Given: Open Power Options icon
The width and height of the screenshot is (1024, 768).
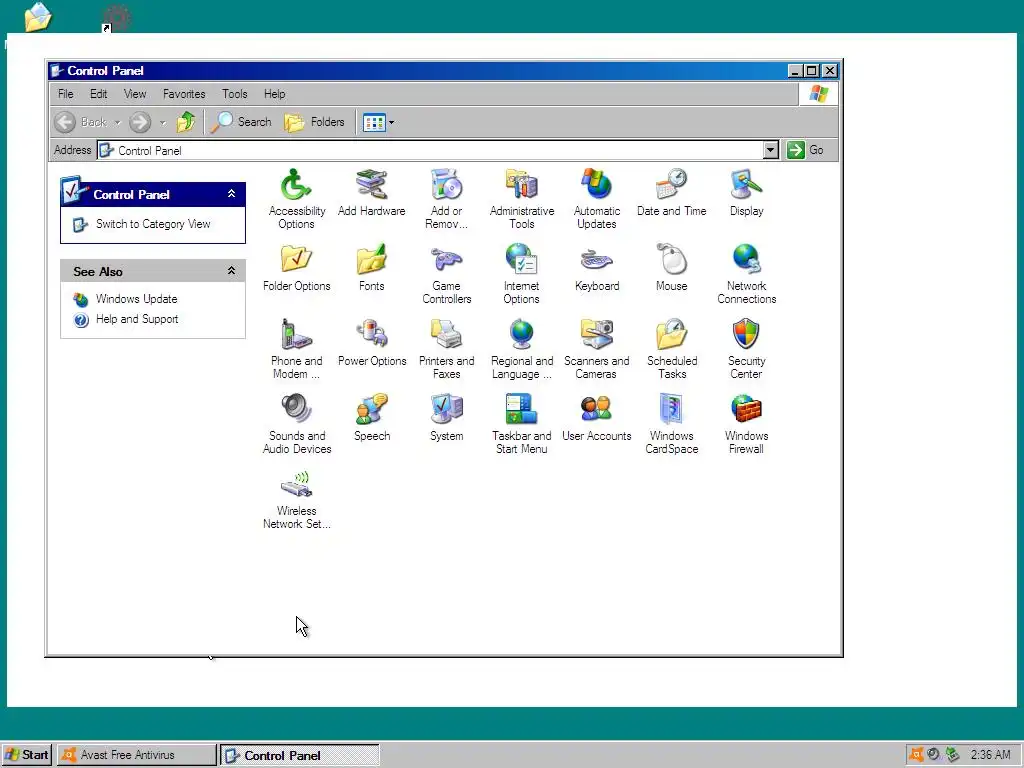Looking at the screenshot, I should pyautogui.click(x=372, y=343).
